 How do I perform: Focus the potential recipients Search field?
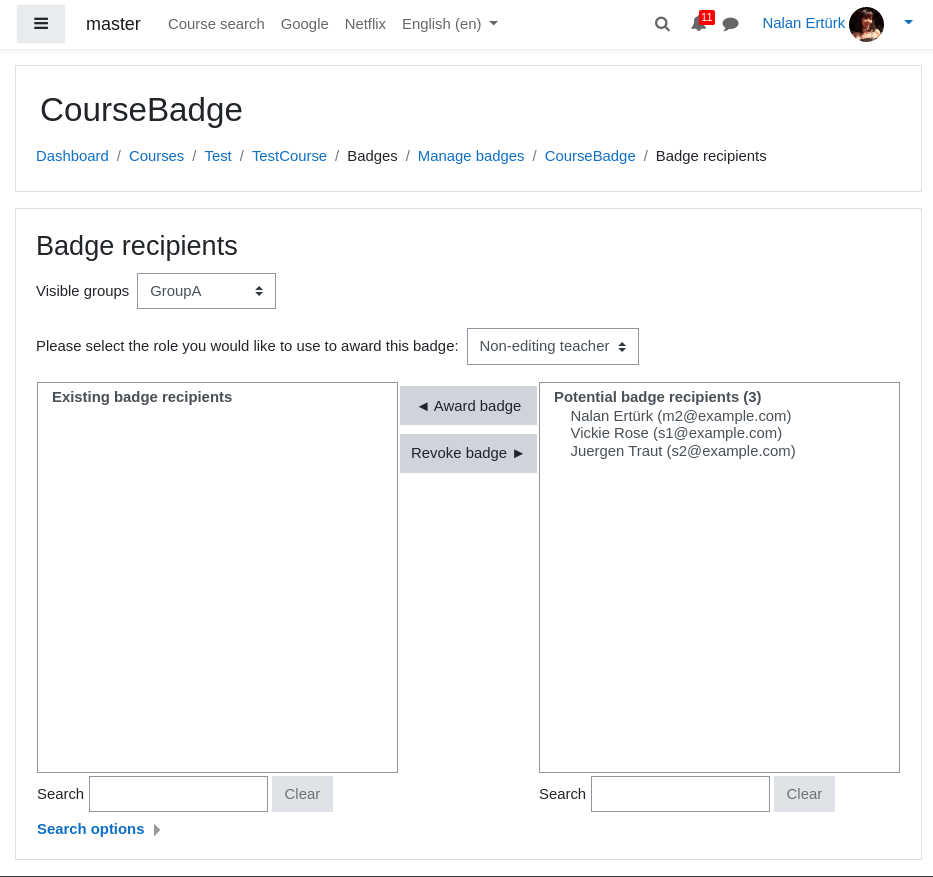coord(680,794)
